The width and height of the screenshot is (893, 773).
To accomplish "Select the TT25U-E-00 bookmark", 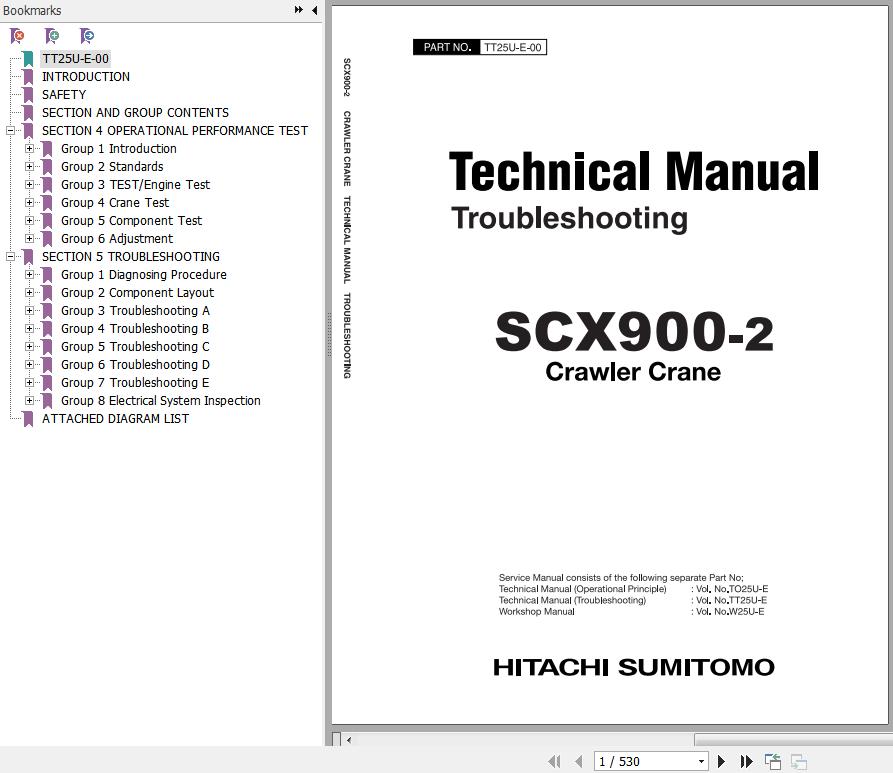I will click(75, 59).
